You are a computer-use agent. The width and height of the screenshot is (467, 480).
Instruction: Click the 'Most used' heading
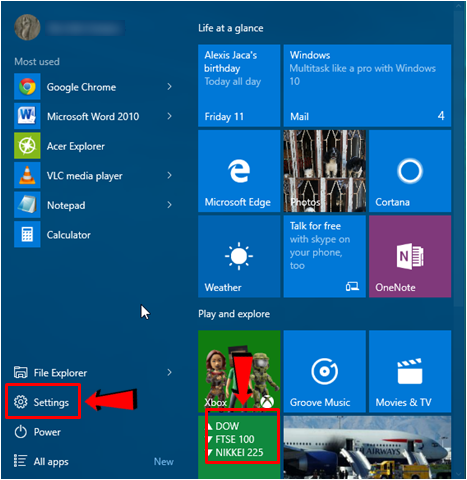tap(37, 62)
